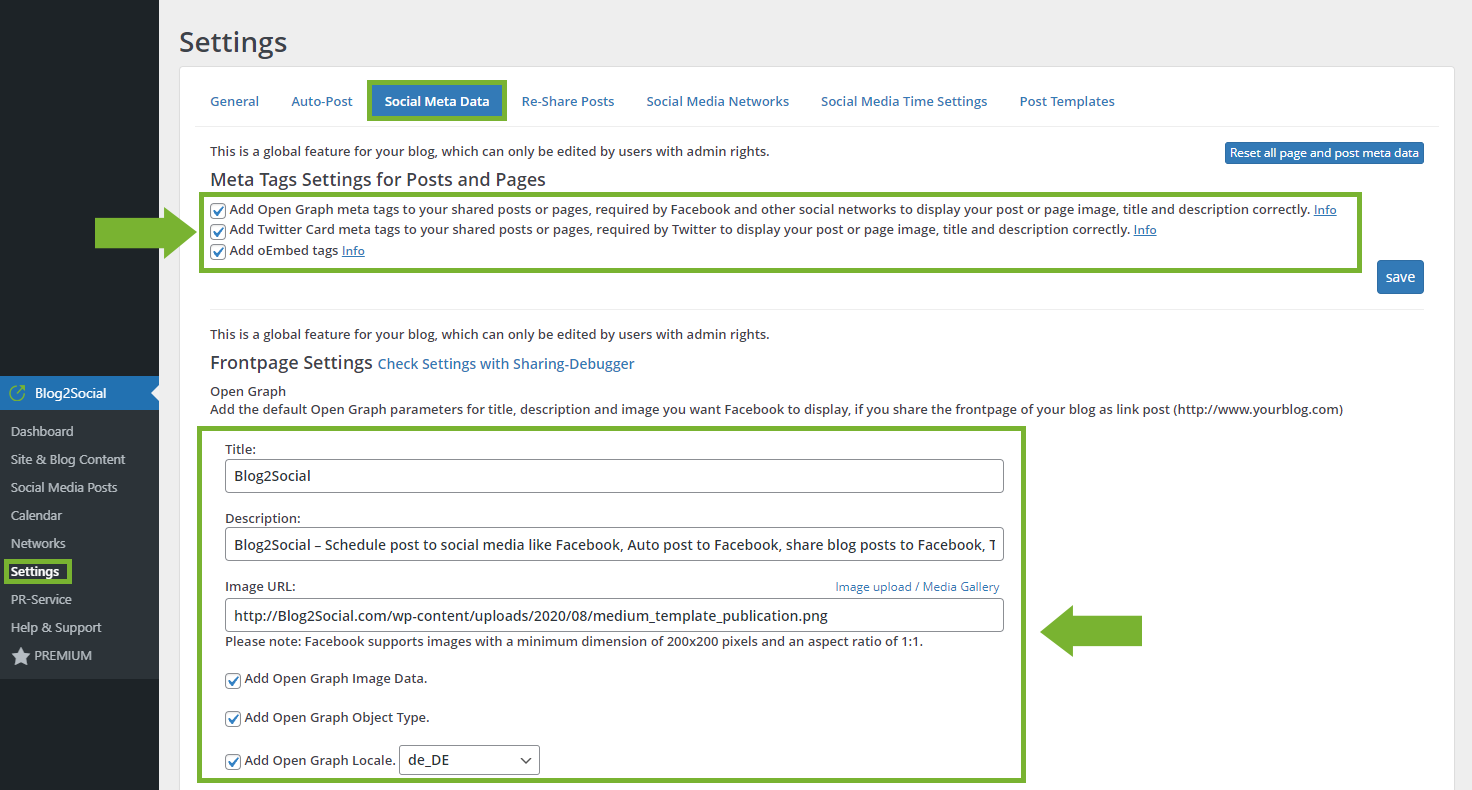Screen dimensions: 1472x790
Task: Open the Social Media Networks tab
Action: [718, 101]
